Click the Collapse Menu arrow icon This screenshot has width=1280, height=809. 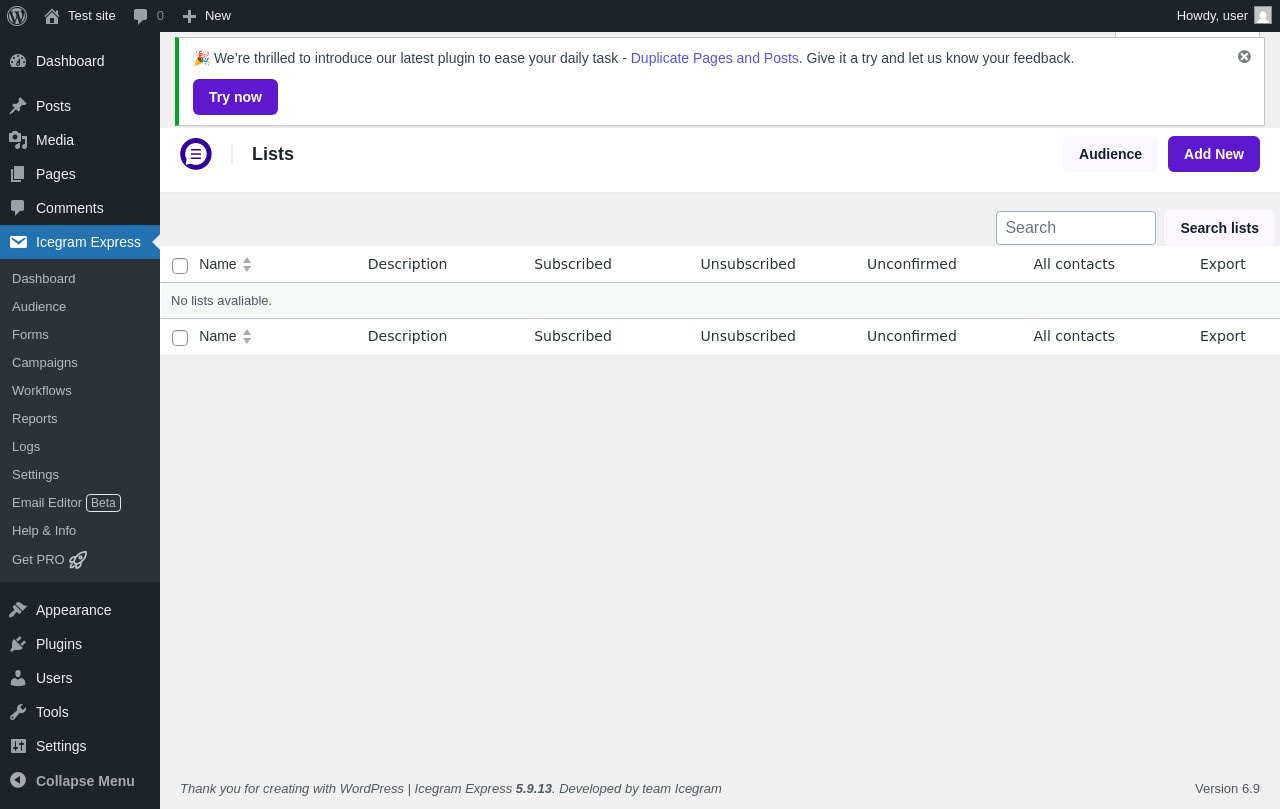pyautogui.click(x=18, y=780)
